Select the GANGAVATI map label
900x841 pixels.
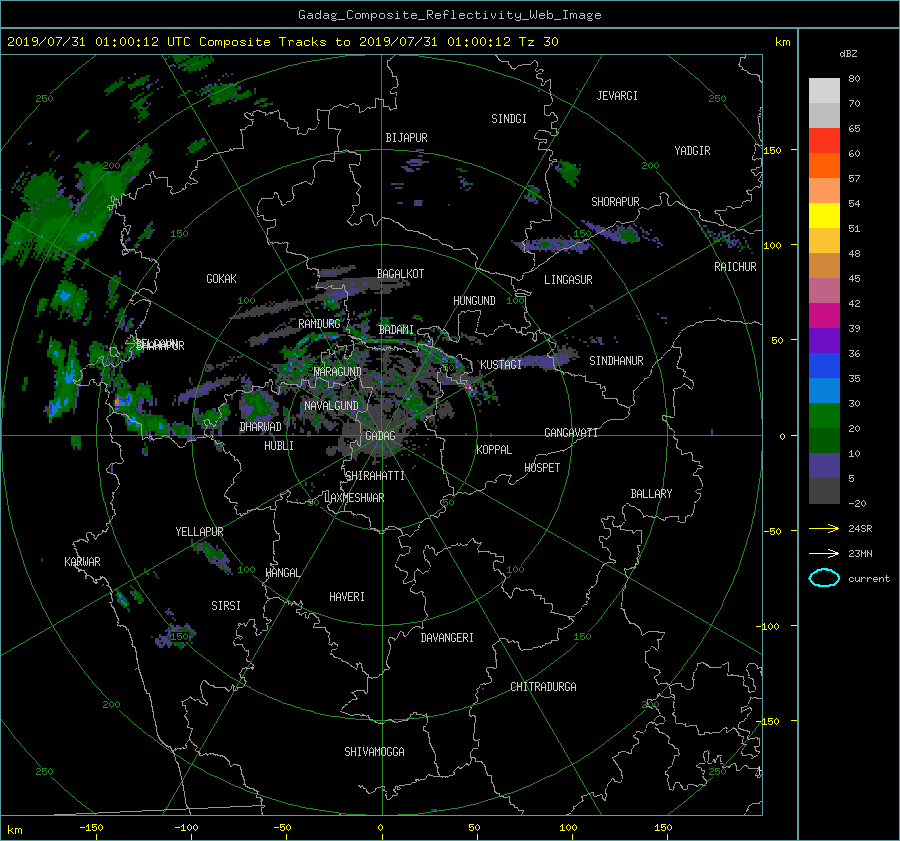tap(571, 433)
